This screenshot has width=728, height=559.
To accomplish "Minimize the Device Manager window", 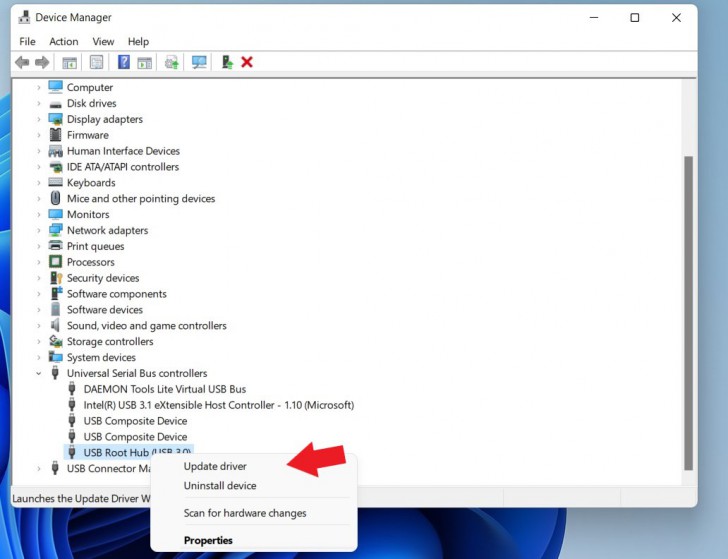I will 594,18.
